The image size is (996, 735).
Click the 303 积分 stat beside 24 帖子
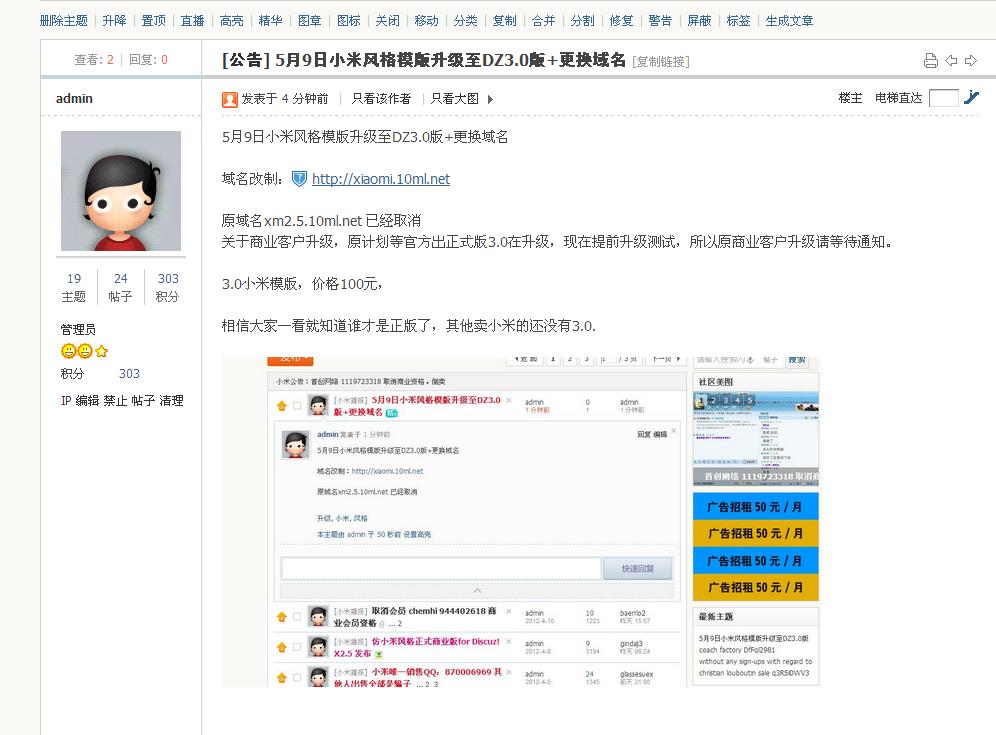(168, 287)
